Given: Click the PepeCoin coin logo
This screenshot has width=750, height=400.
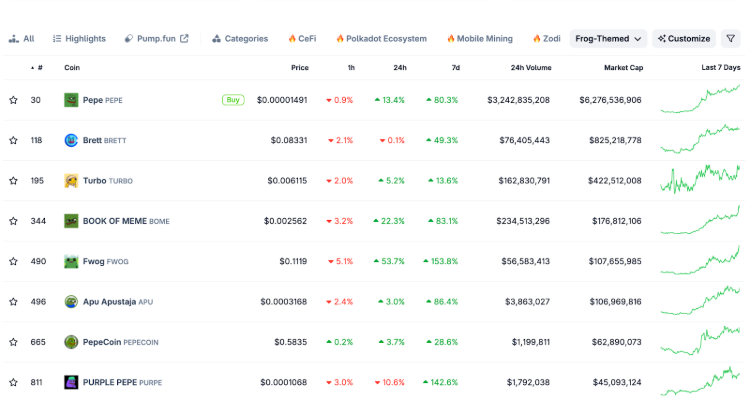Looking at the screenshot, I should [71, 342].
